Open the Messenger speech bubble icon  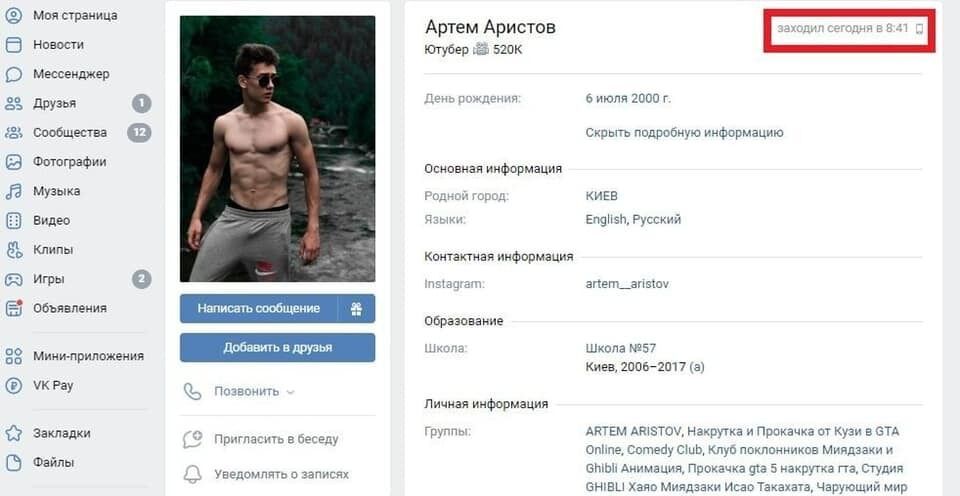coord(13,74)
